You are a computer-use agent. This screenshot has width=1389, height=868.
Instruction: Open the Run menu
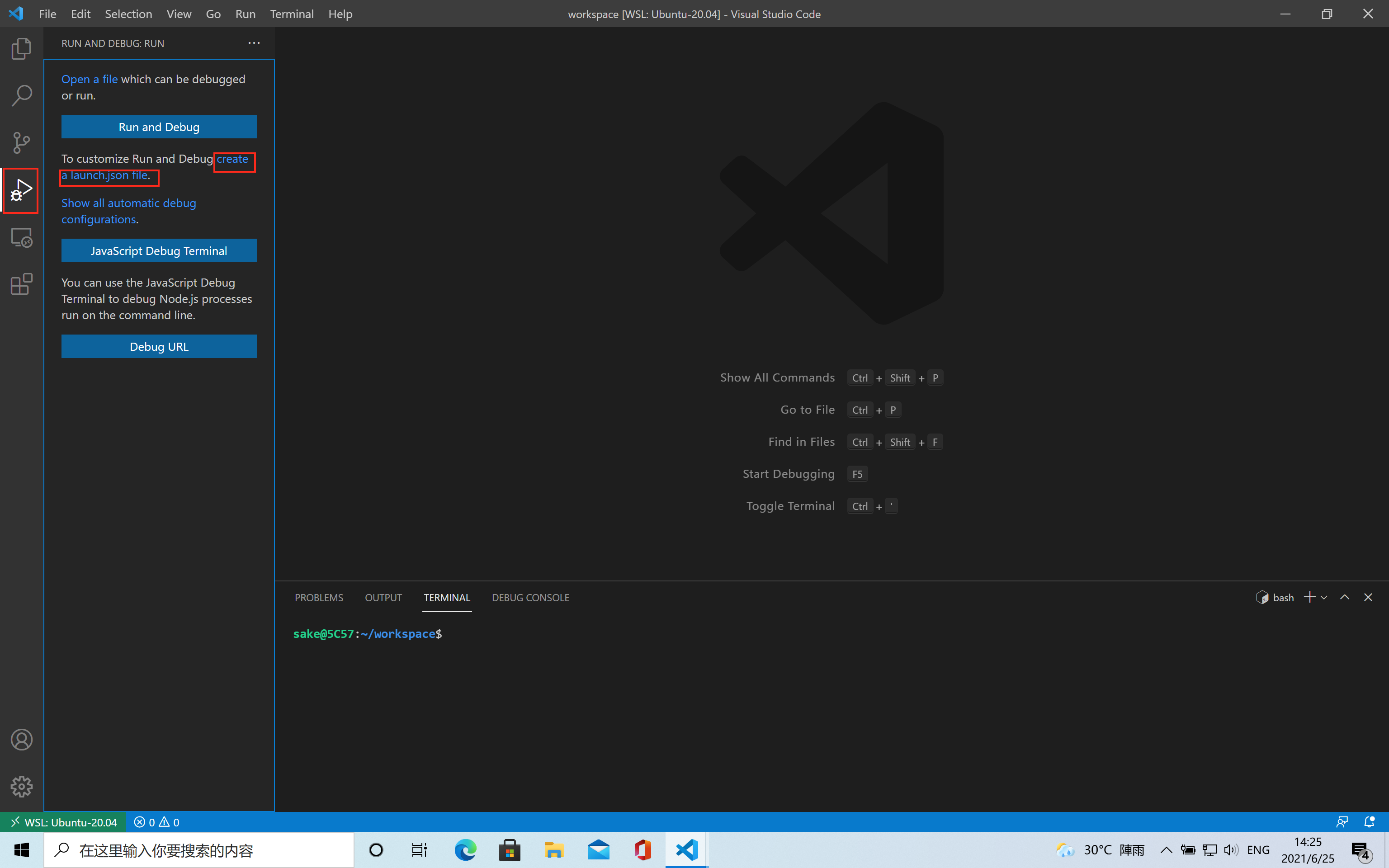point(245,14)
